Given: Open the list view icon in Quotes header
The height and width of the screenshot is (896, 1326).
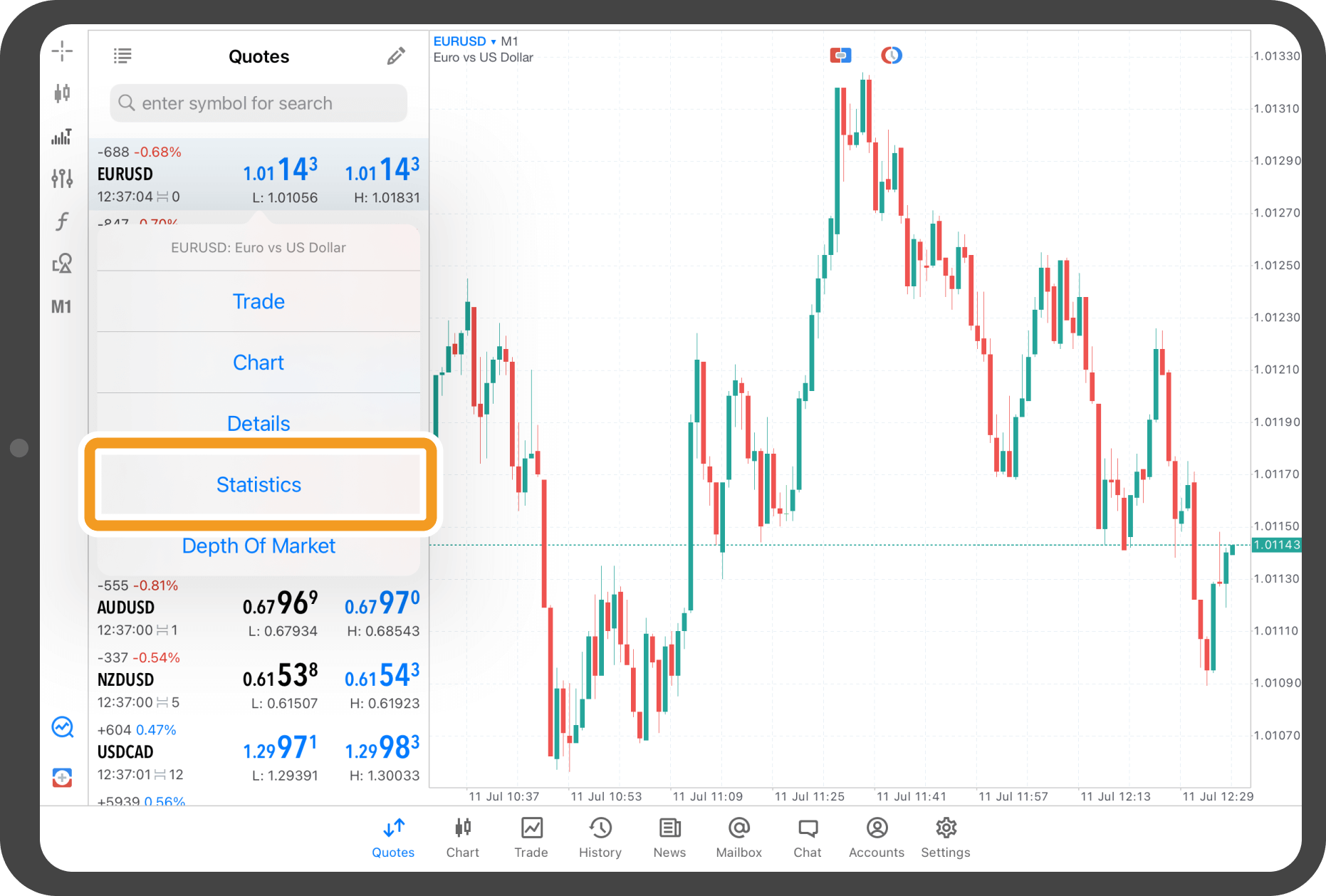Looking at the screenshot, I should pos(122,56).
